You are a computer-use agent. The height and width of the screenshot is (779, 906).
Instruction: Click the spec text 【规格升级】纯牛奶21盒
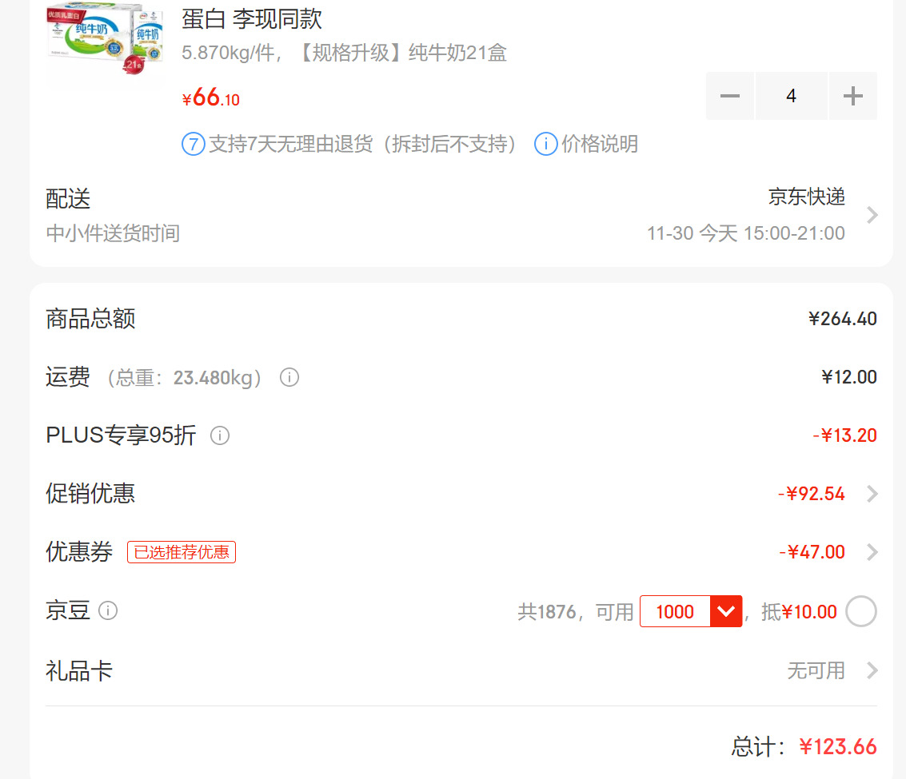pyautogui.click(x=402, y=53)
